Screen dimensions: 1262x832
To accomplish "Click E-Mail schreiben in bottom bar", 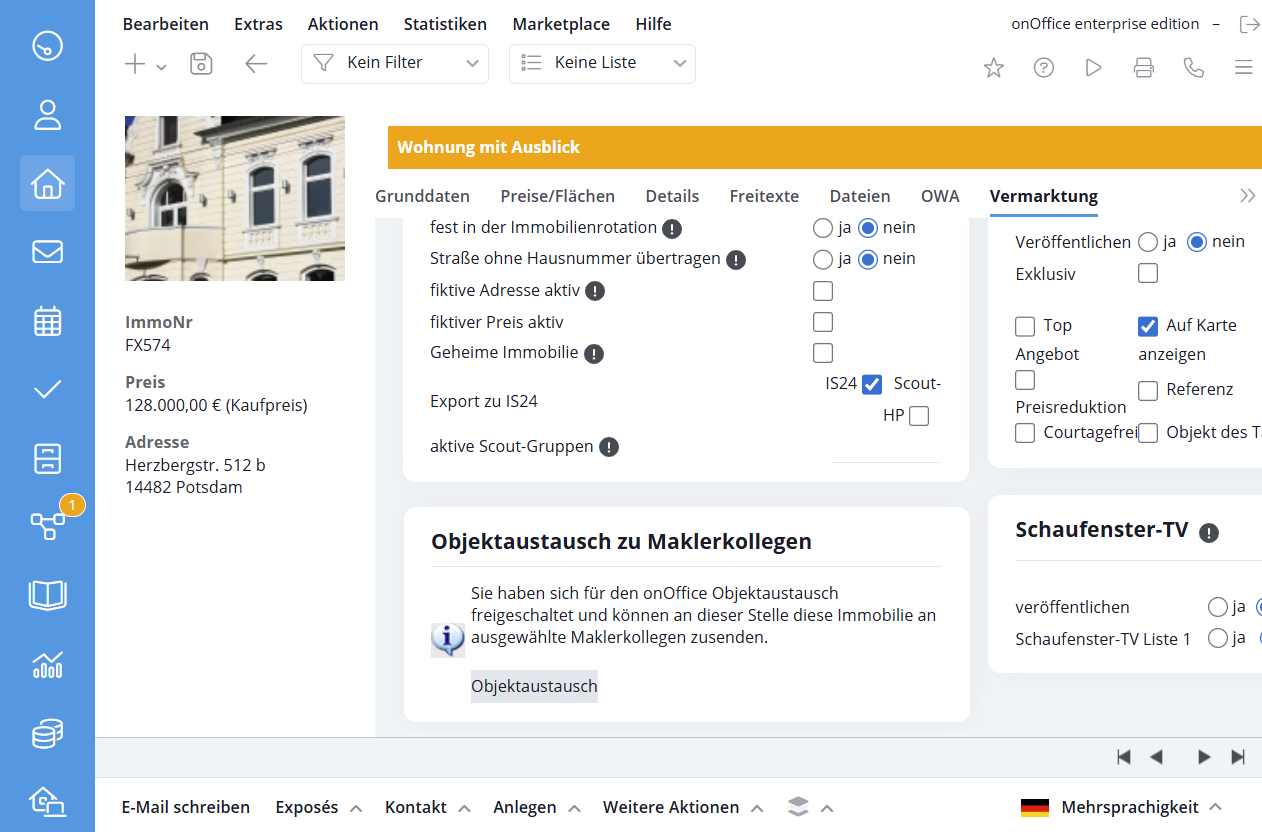I will (x=185, y=807).
